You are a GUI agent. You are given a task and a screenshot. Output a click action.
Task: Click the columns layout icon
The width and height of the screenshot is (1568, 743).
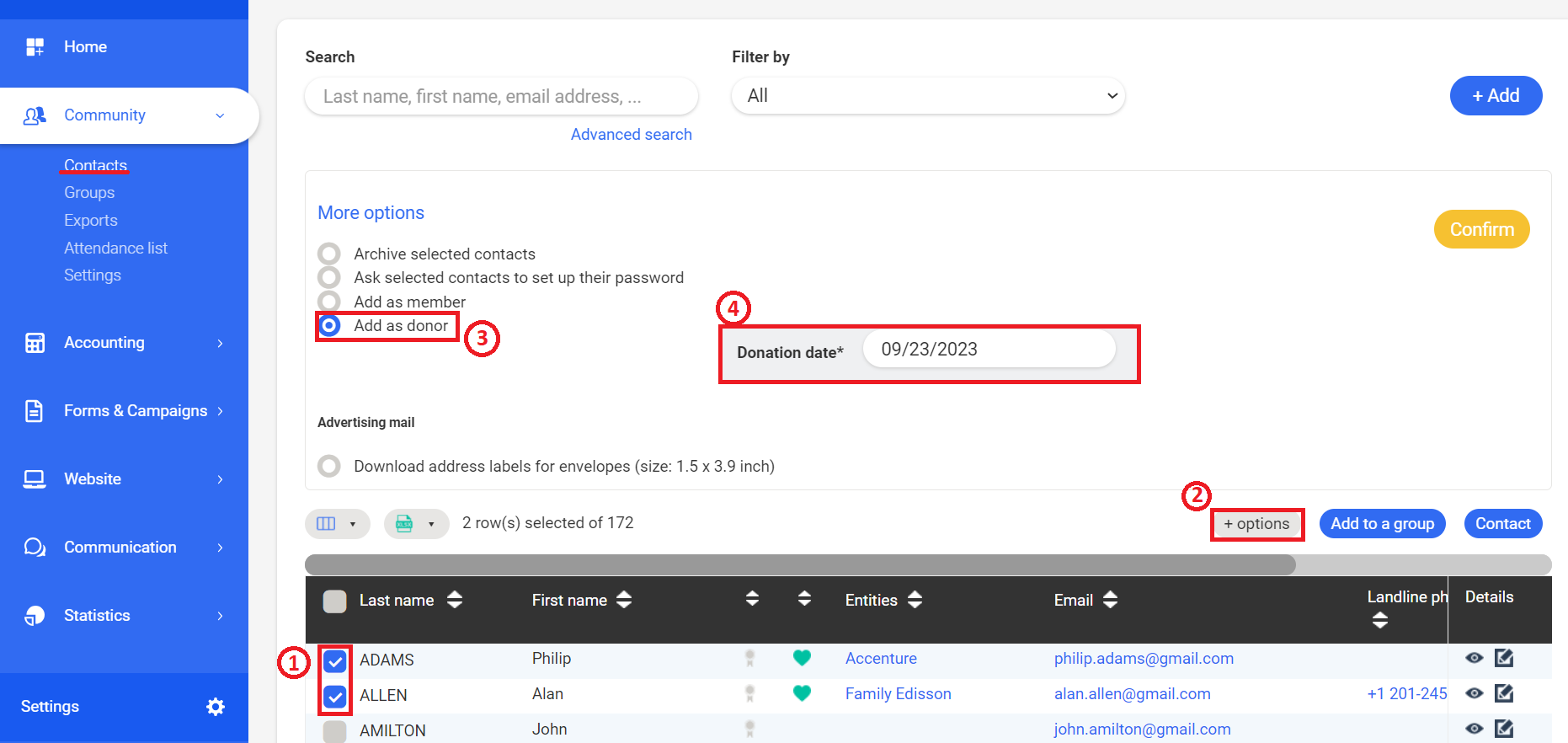click(326, 524)
